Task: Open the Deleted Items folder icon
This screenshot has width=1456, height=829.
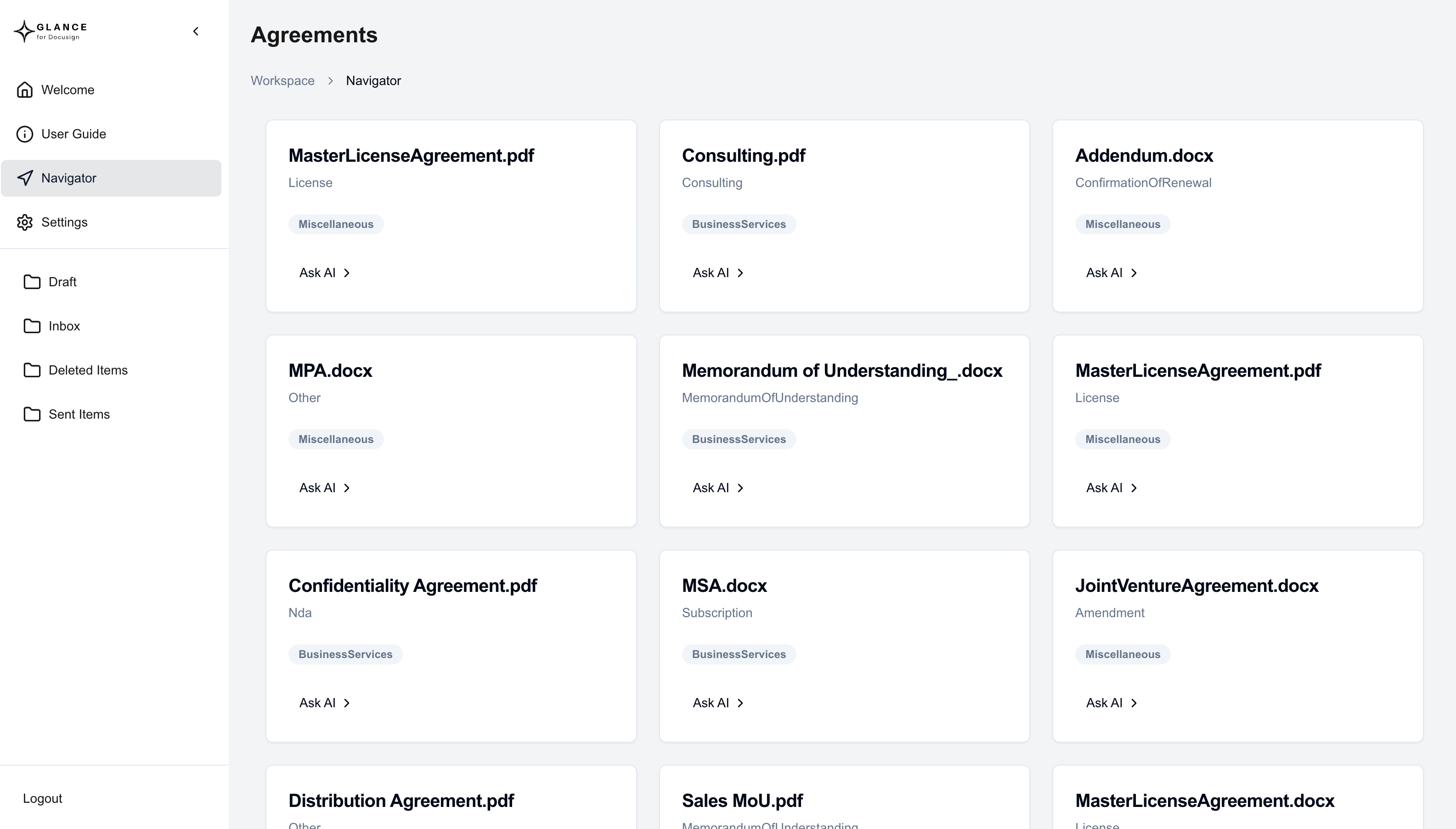Action: coord(32,370)
